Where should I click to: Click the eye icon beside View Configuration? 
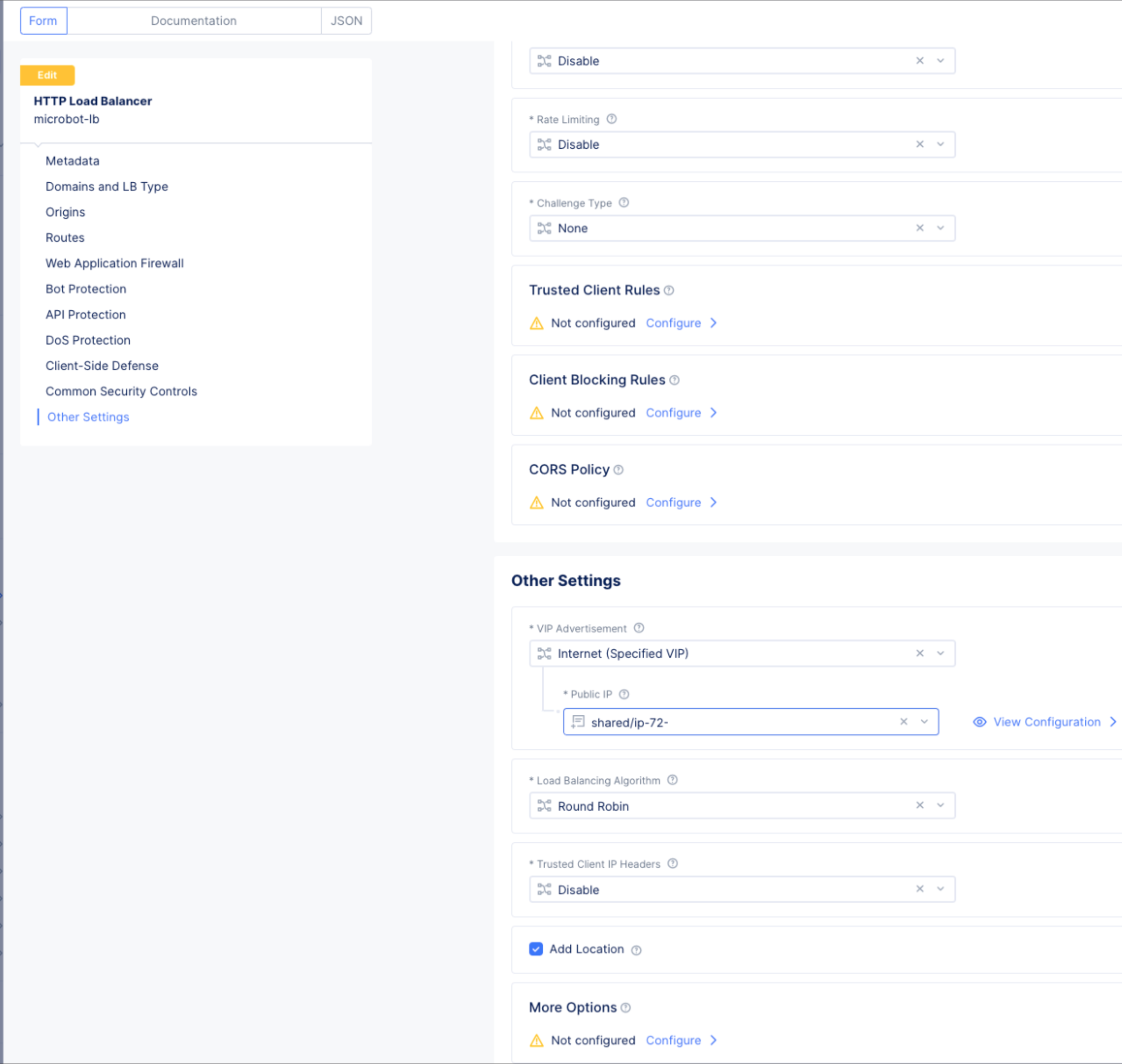point(979,721)
